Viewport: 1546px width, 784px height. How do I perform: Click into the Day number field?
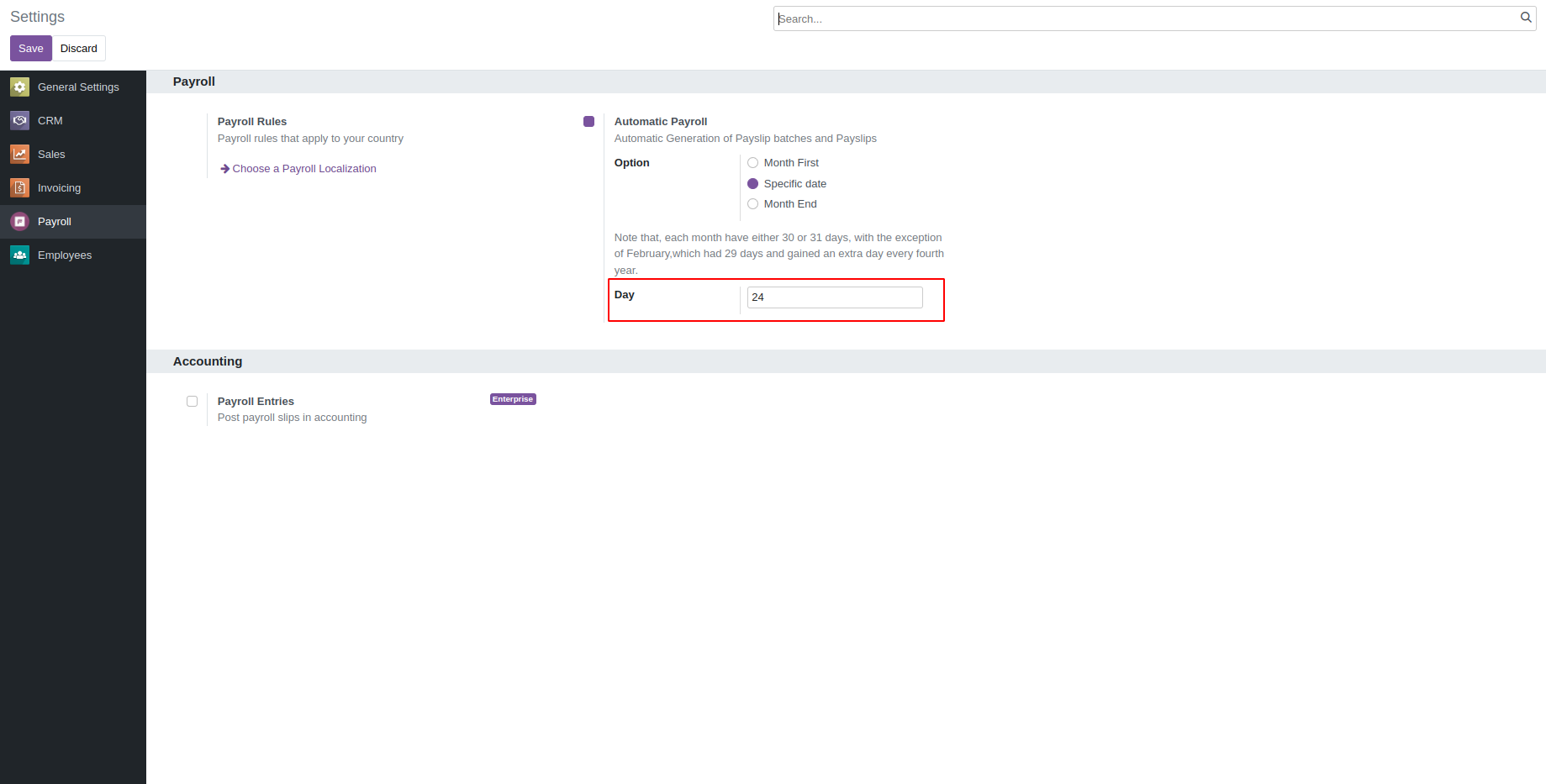coord(834,297)
